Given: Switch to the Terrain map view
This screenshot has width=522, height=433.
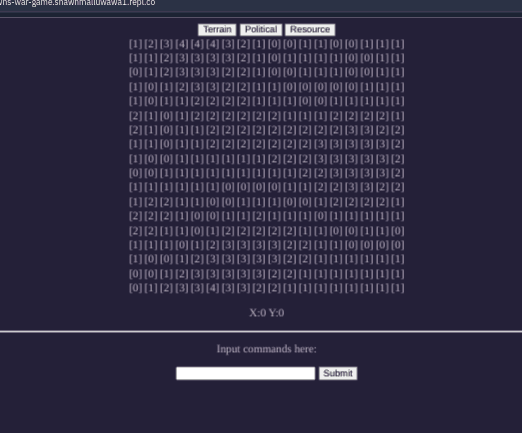Looking at the screenshot, I should pos(217,30).
